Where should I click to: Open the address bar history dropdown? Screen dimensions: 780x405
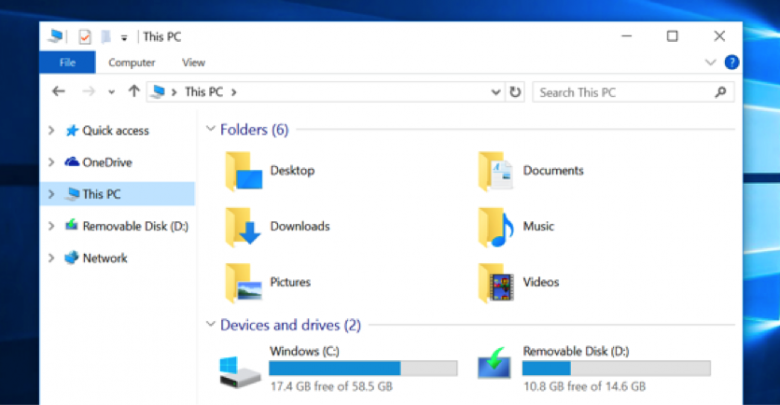[496, 92]
